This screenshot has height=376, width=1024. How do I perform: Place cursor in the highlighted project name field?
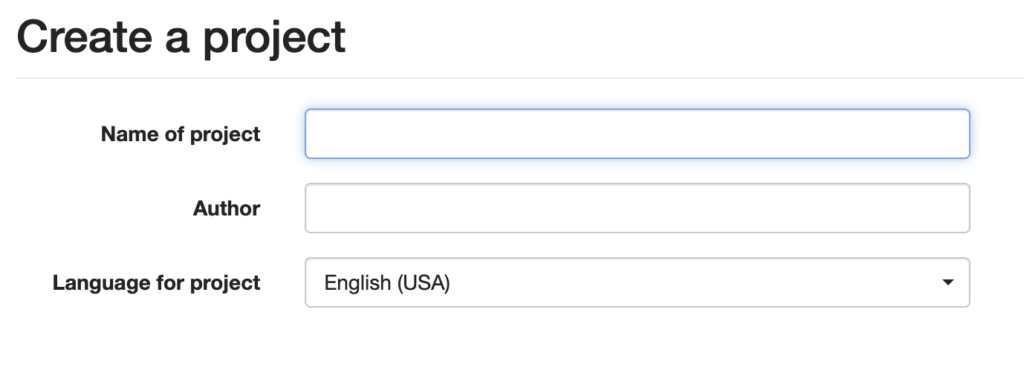(x=637, y=134)
